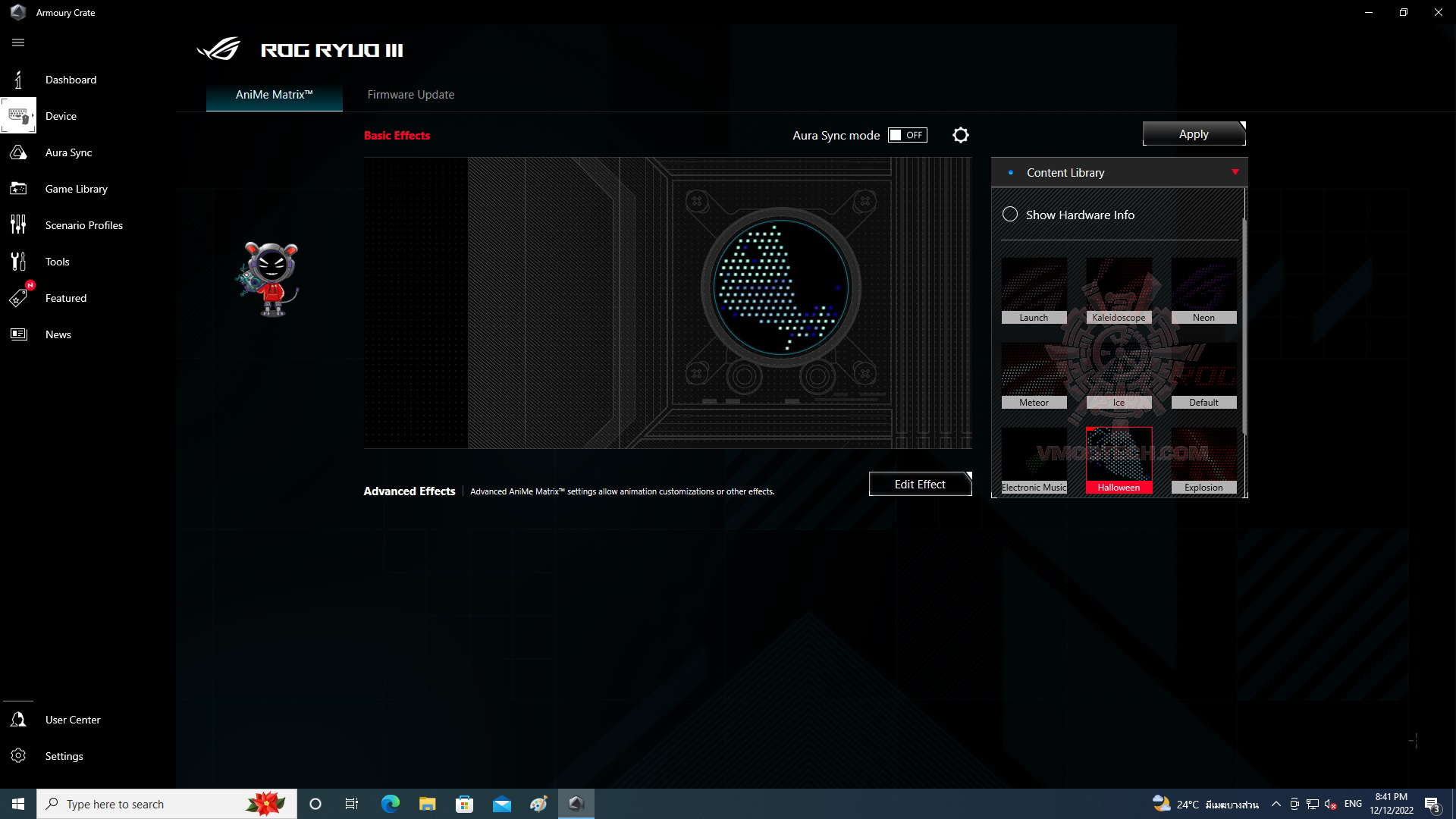This screenshot has width=1456, height=819.
Task: Open Aura Sync from sidebar
Action: click(18, 152)
